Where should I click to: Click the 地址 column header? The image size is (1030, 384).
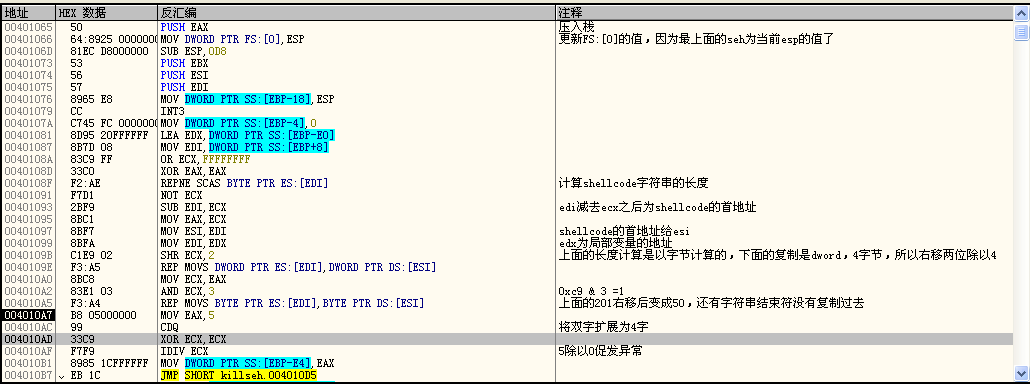28,12
